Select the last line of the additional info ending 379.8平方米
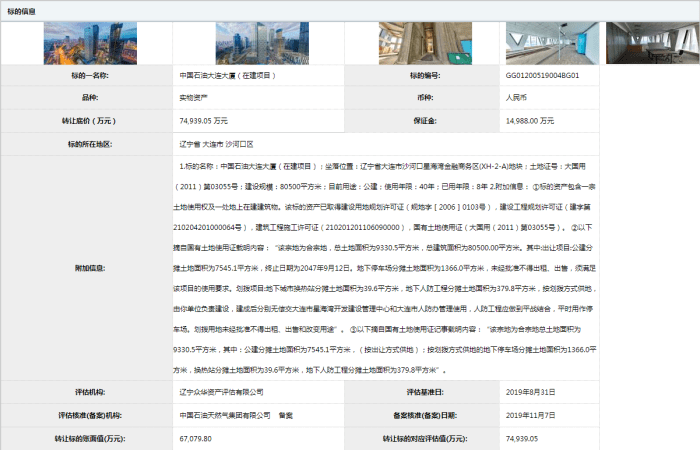The image size is (700, 450). tap(309, 370)
